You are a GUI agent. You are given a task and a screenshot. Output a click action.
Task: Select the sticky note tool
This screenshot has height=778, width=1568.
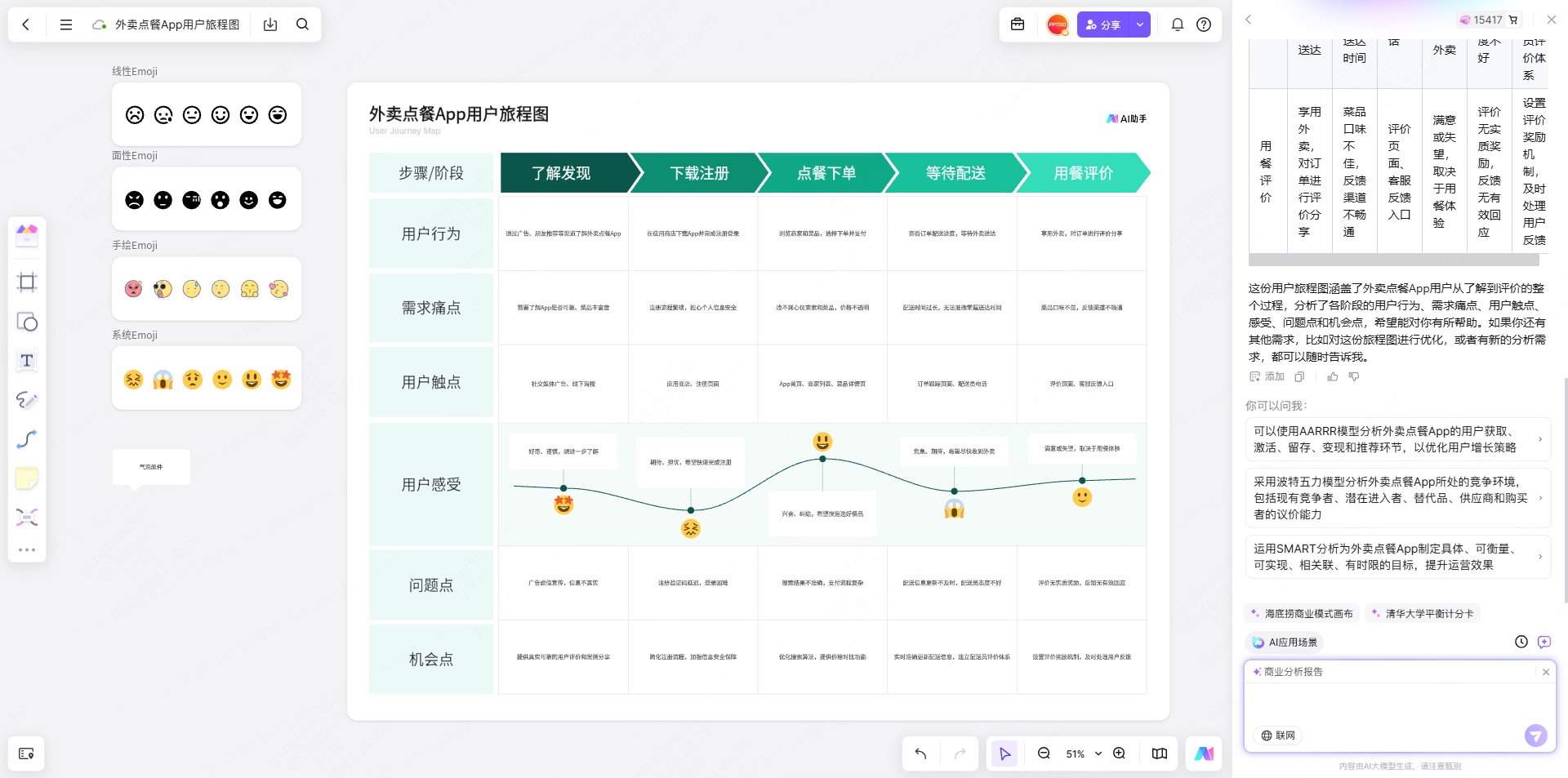click(27, 478)
